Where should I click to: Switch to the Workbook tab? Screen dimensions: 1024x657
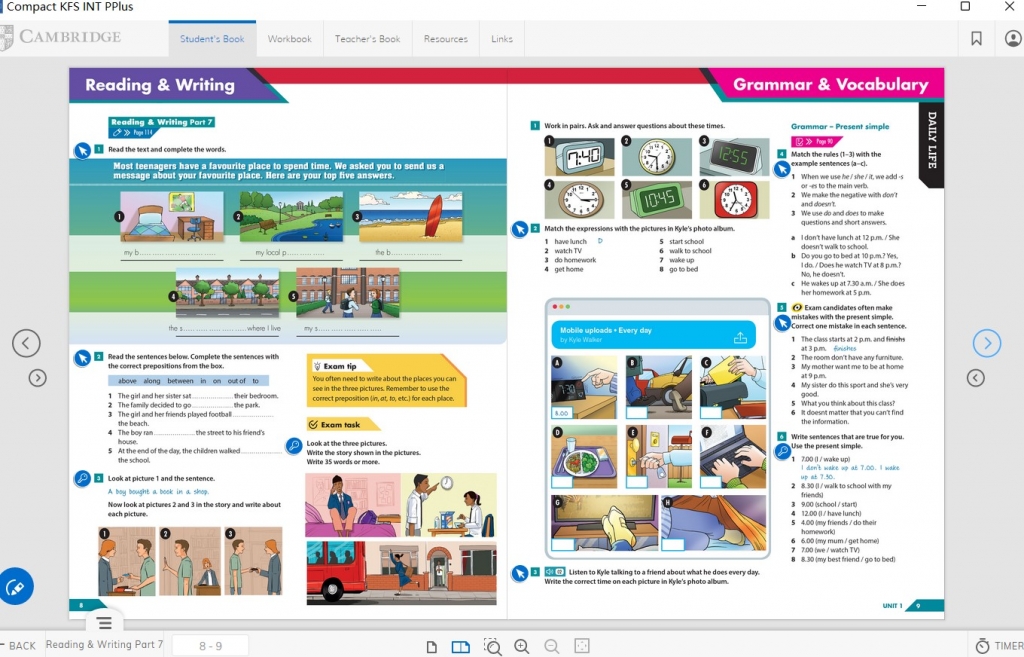(289, 39)
